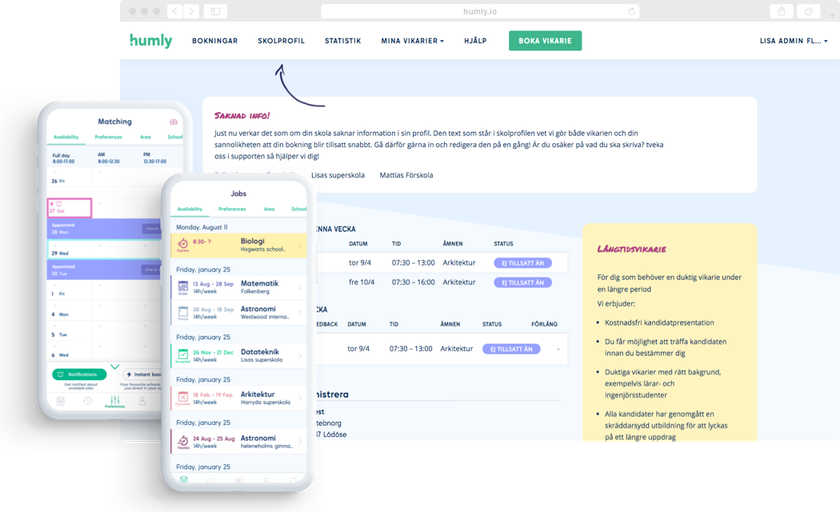The image size is (840, 512).
Task: Click the 07:30 – 16:00 time cell
Action: [413, 282]
